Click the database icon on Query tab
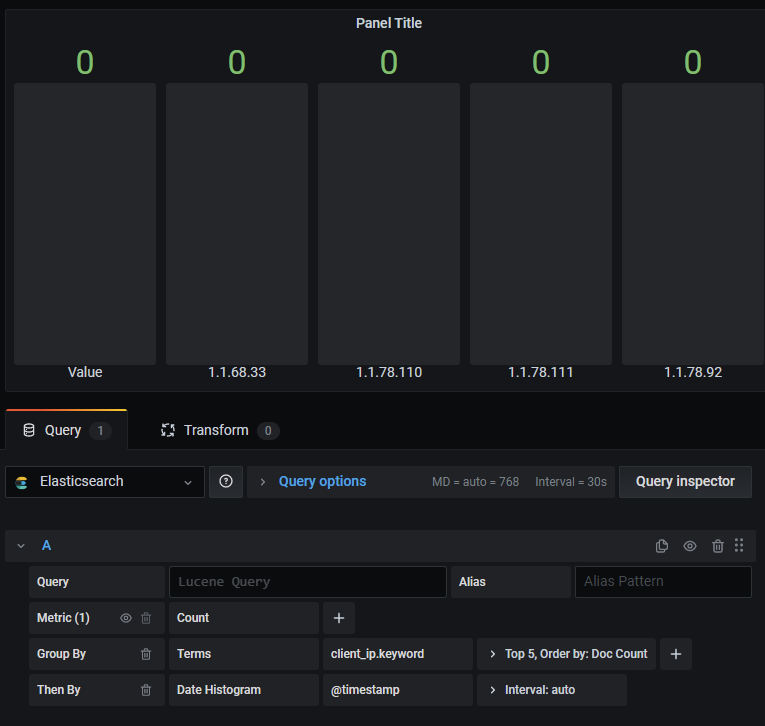Image resolution: width=765 pixels, height=726 pixels. click(29, 430)
